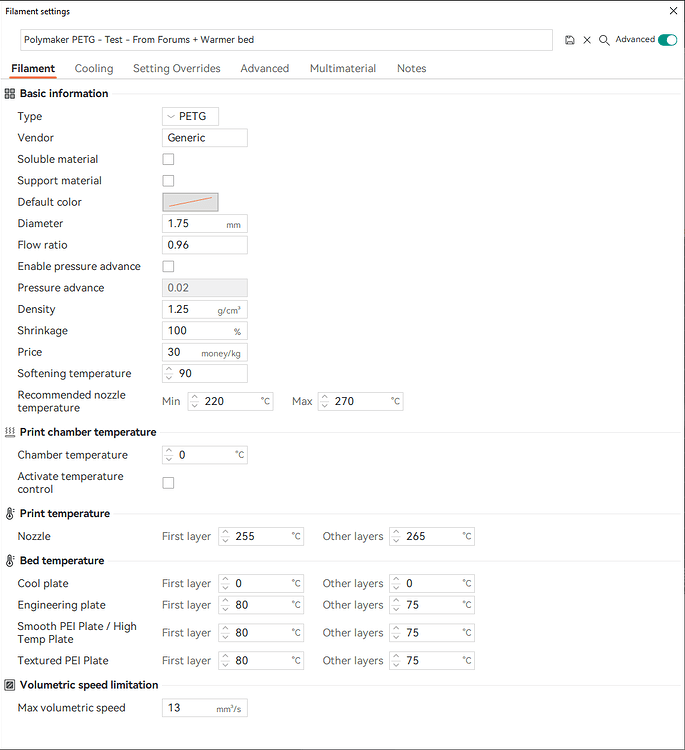685x750 pixels.
Task: Click Engineering plate First layer stepper arrows
Action: pyautogui.click(x=225, y=605)
